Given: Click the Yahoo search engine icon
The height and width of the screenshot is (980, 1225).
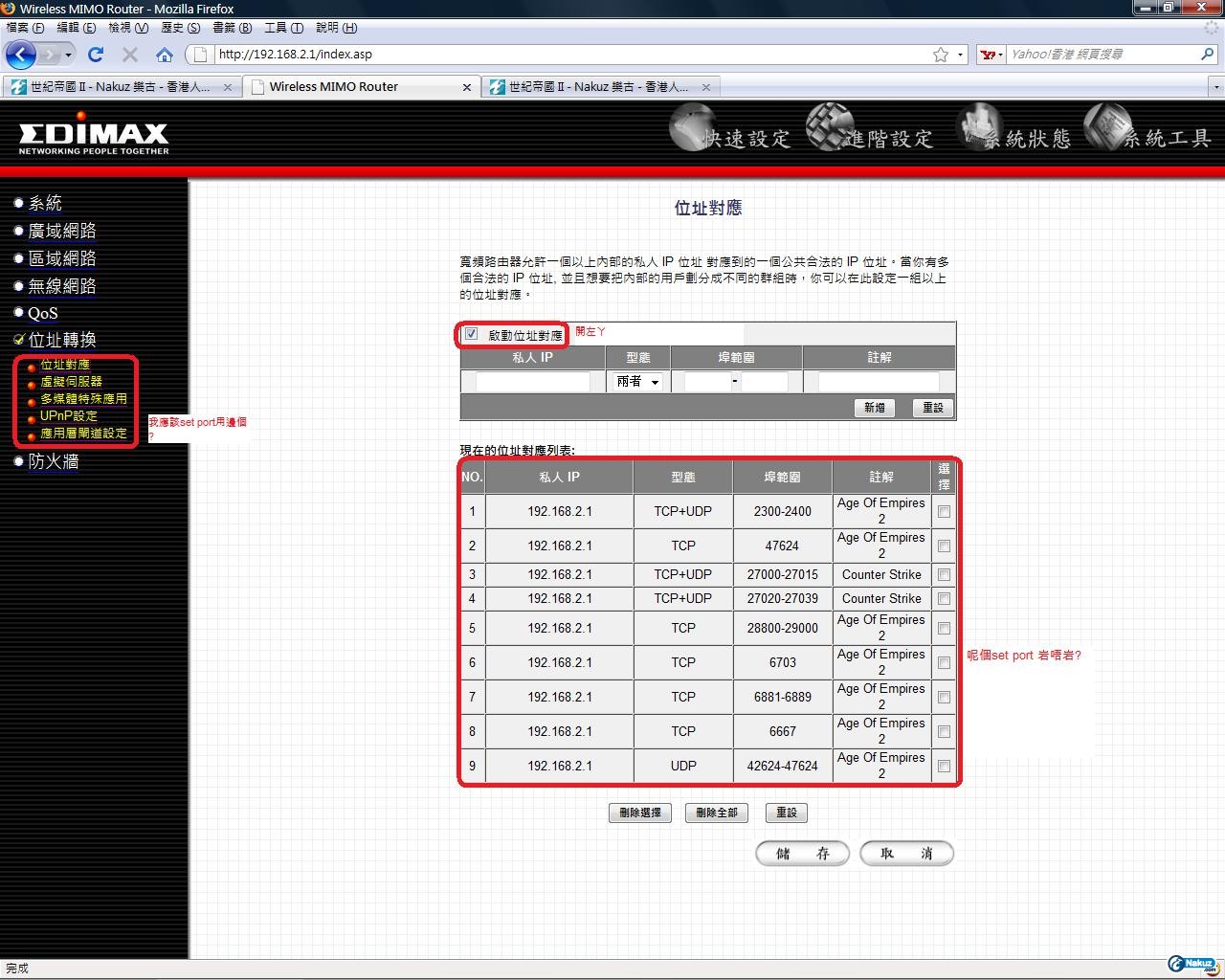Looking at the screenshot, I should 988,55.
